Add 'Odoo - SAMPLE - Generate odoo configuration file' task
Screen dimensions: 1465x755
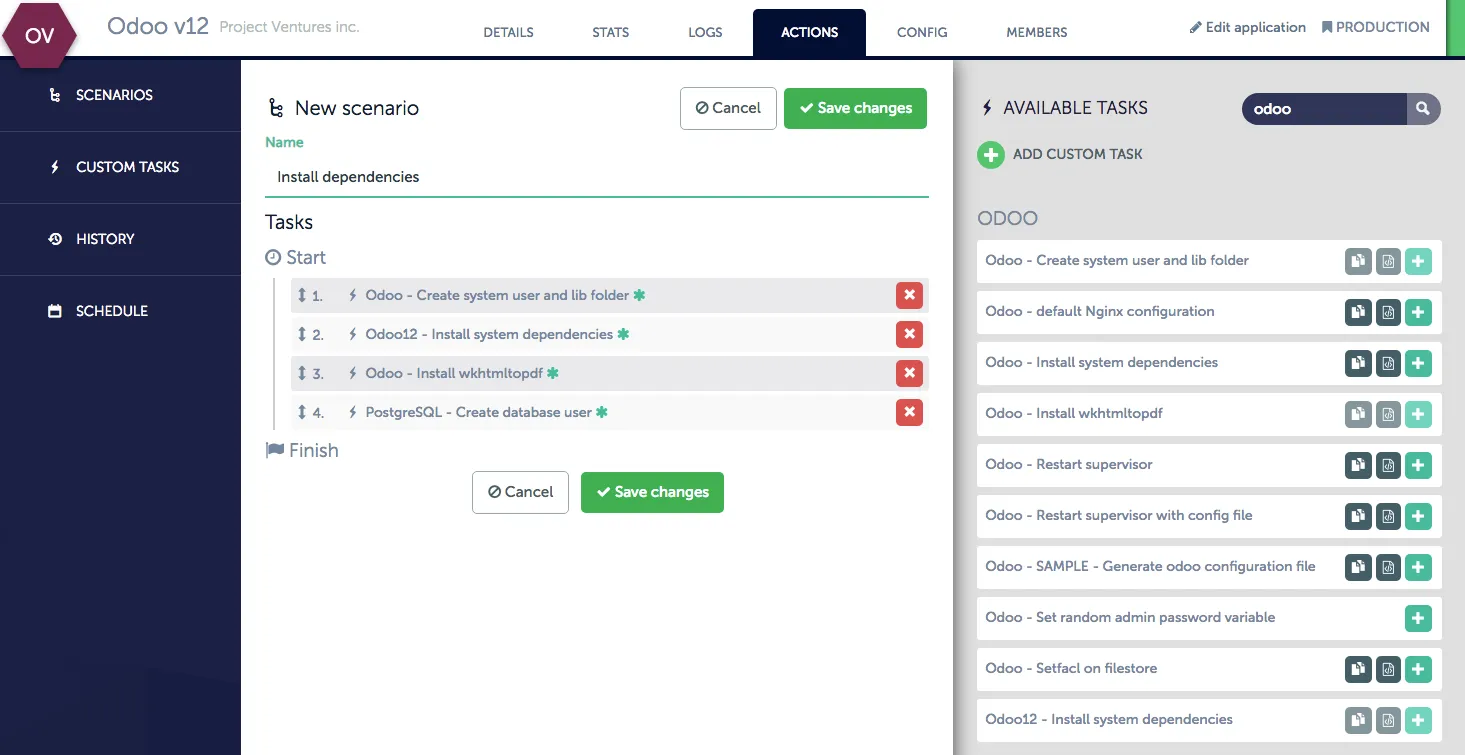pos(1418,567)
